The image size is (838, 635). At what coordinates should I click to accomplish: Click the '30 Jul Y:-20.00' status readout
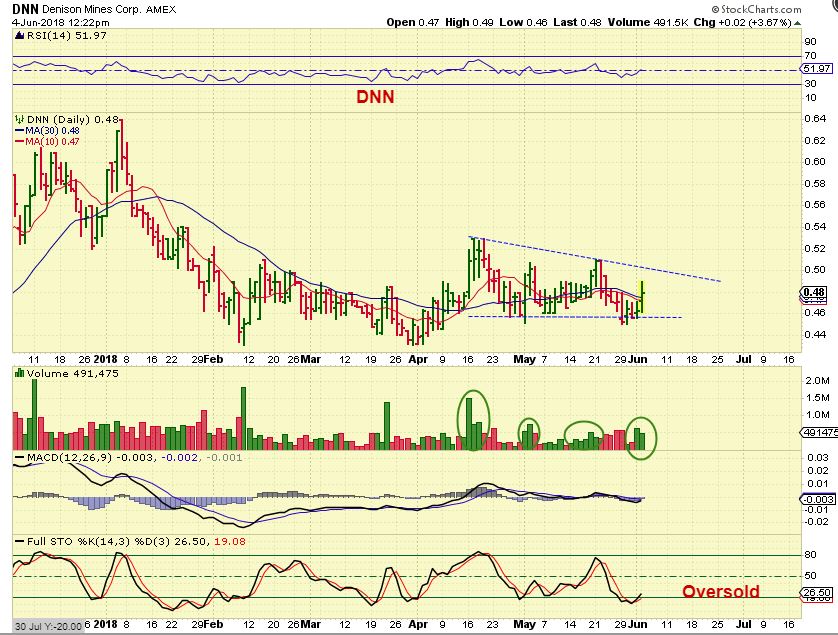49,626
